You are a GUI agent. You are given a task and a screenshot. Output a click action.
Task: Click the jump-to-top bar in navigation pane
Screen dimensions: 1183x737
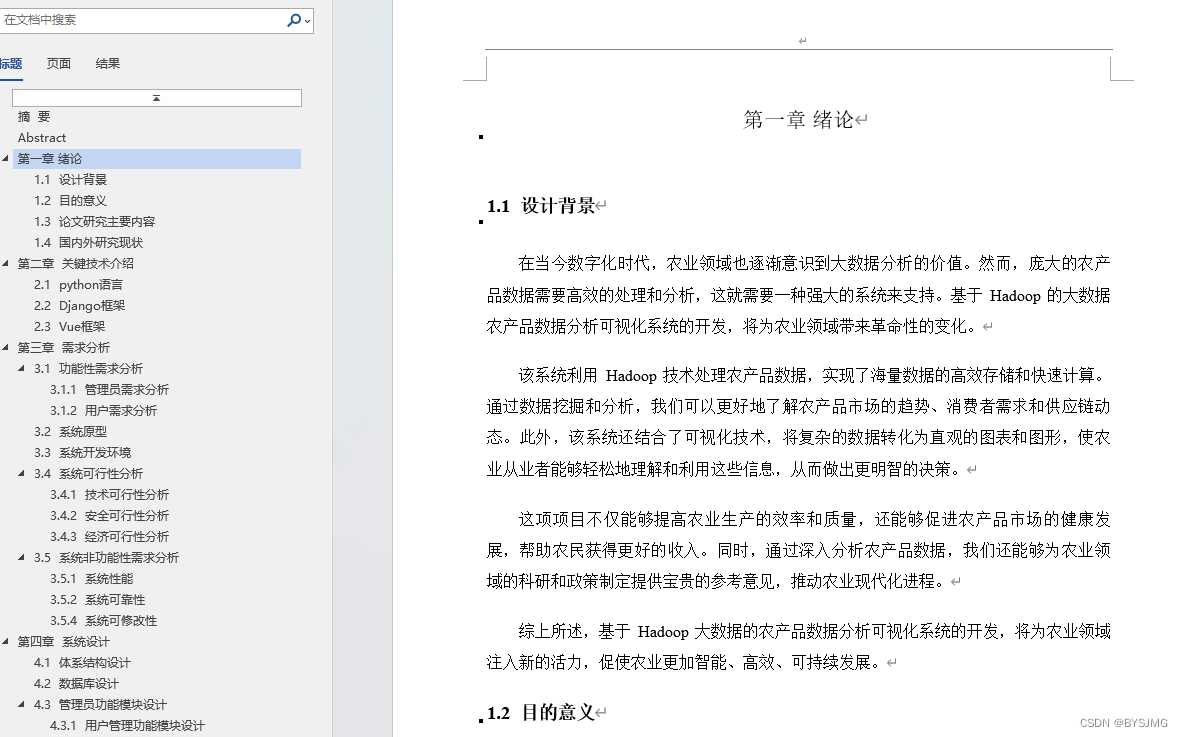(157, 98)
